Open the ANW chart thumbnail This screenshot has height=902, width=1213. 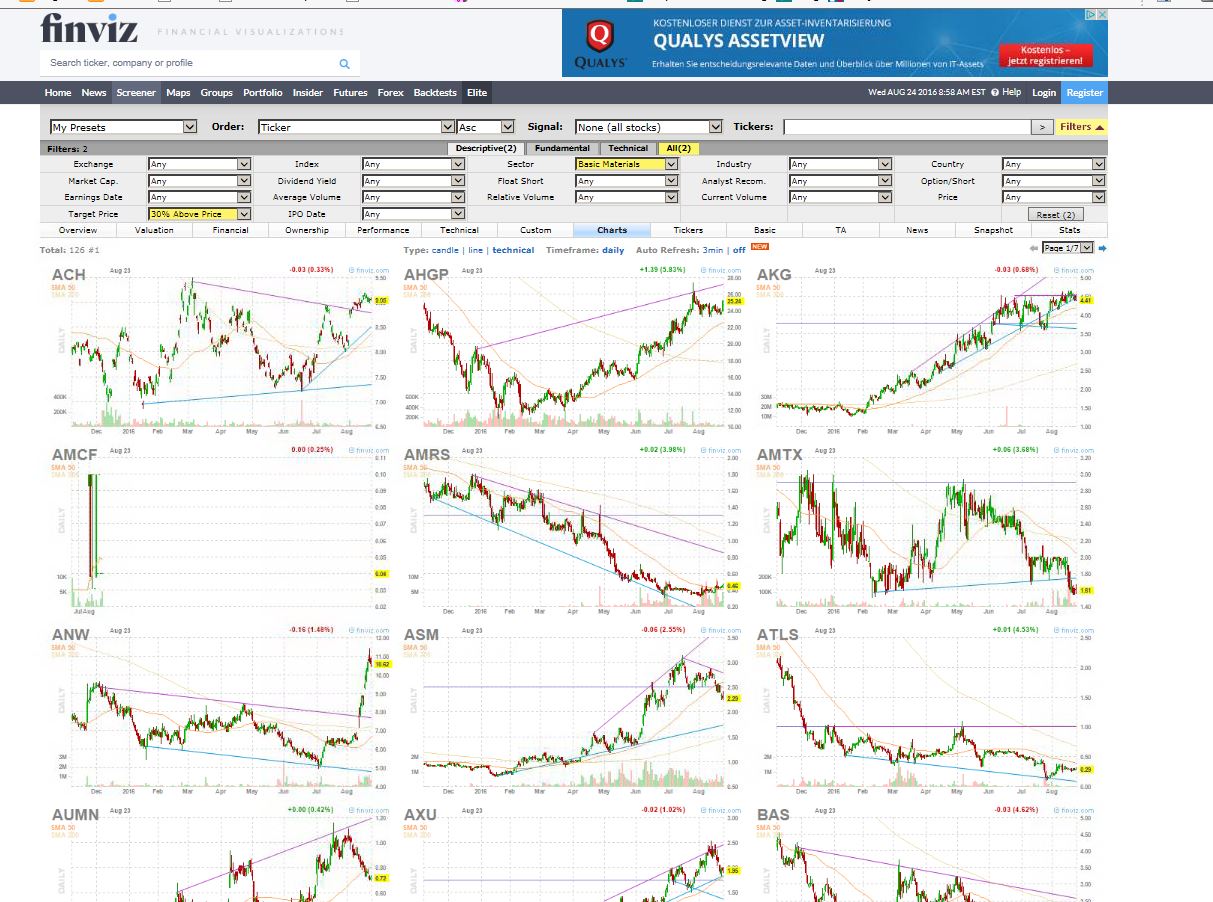coord(219,711)
